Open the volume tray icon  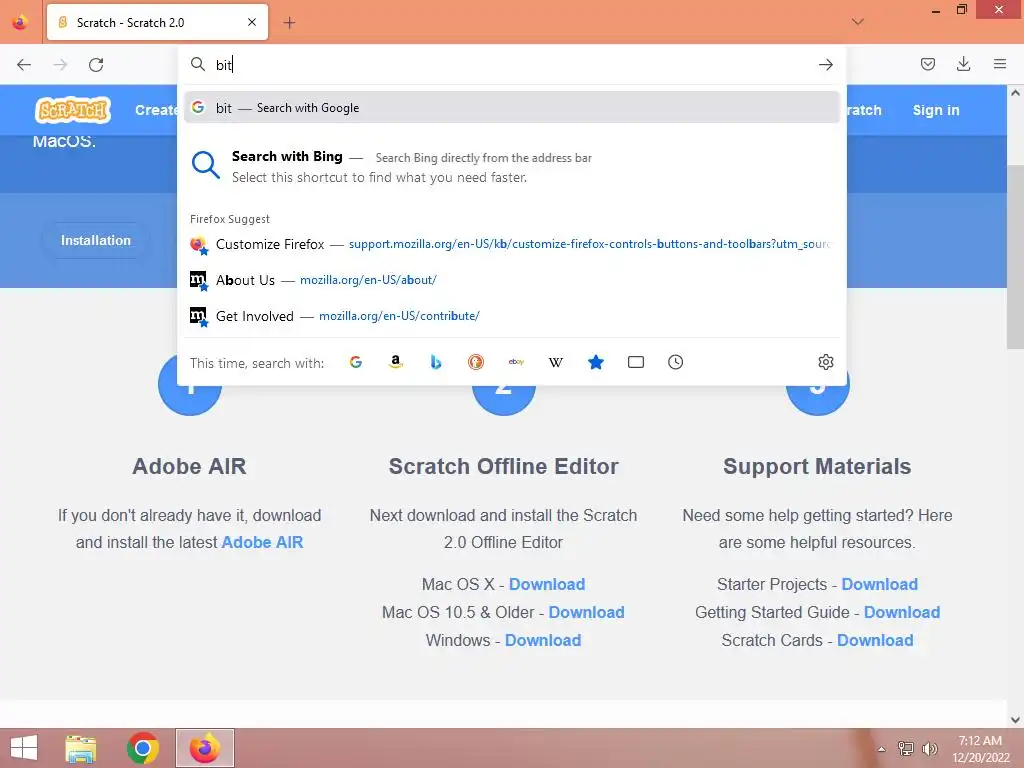[929, 749]
